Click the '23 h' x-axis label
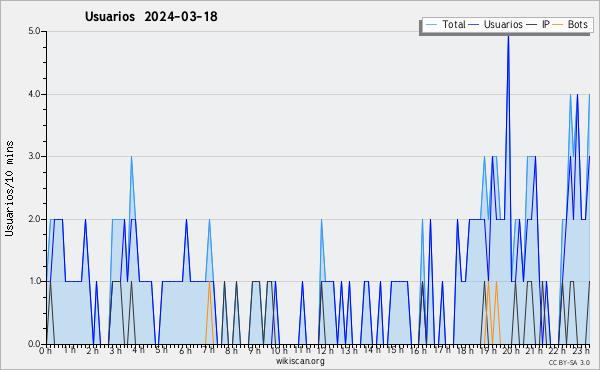 (x=580, y=350)
